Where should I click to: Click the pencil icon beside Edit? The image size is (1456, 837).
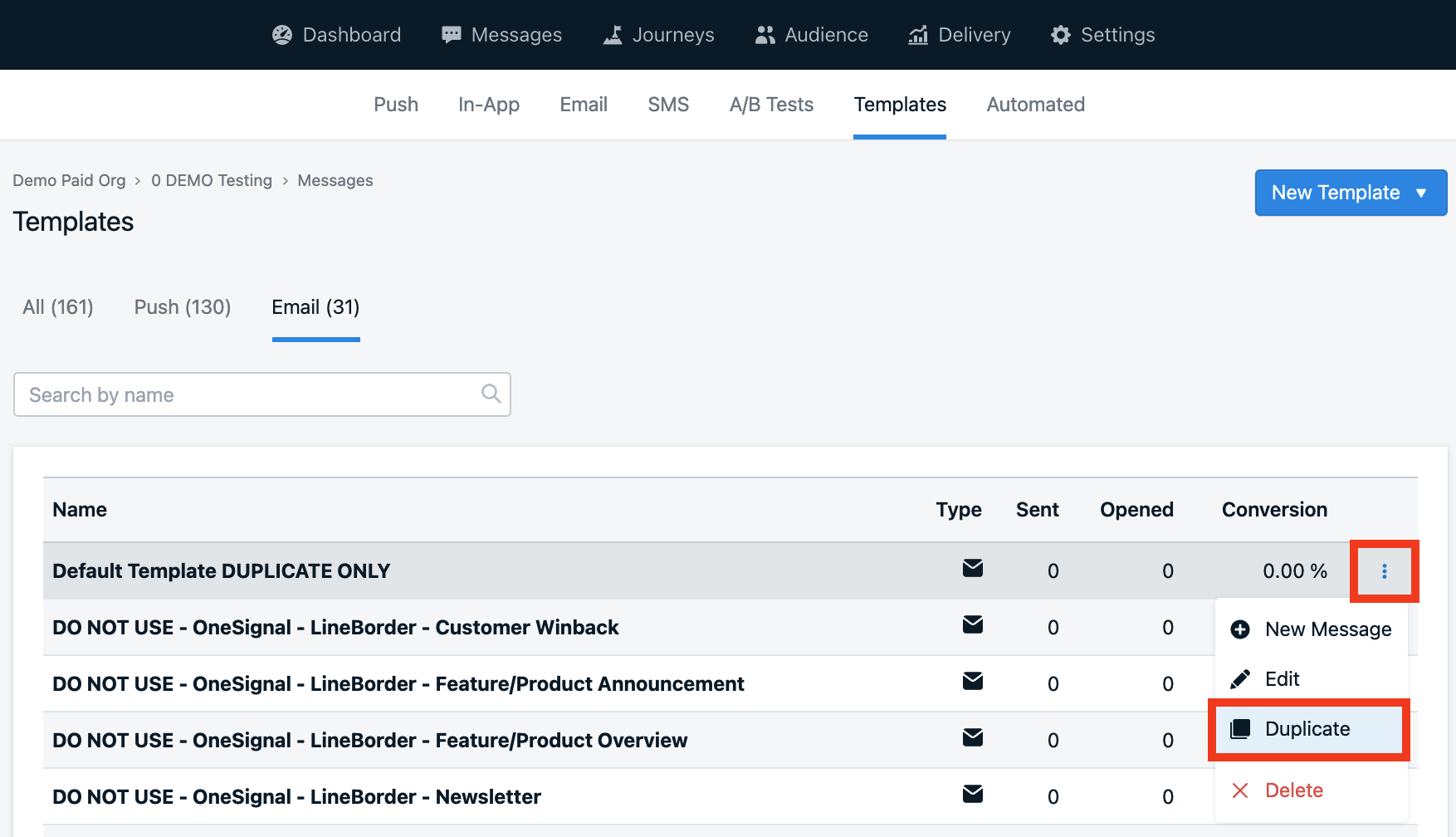(x=1240, y=679)
